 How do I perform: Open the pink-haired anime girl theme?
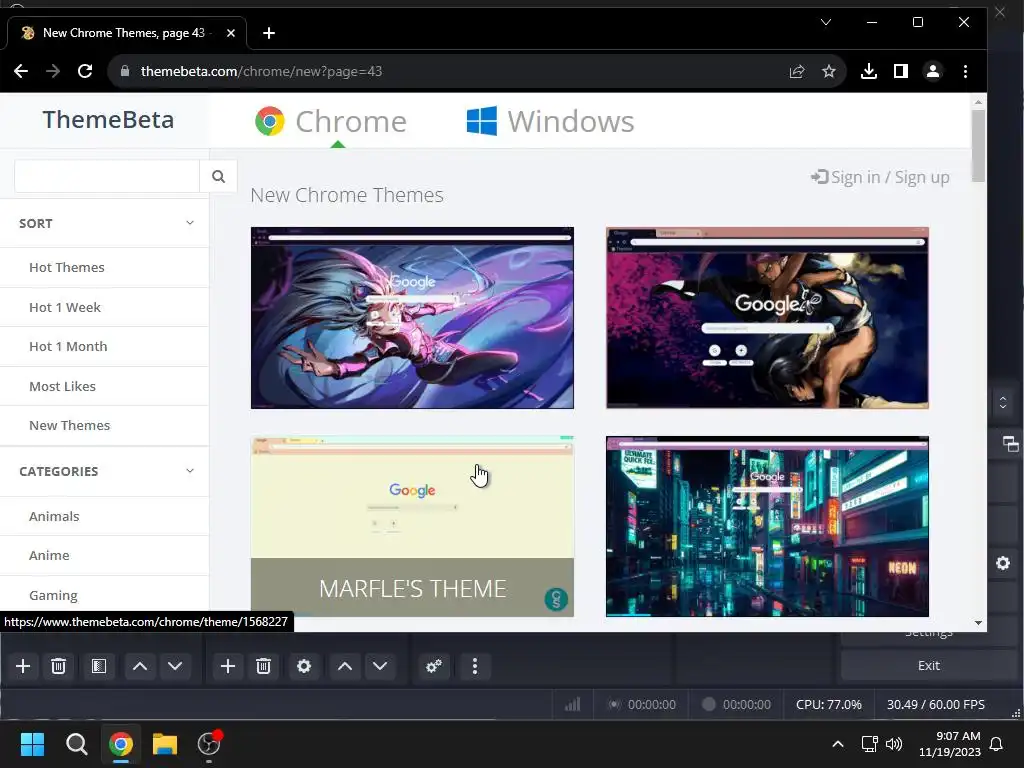412,318
